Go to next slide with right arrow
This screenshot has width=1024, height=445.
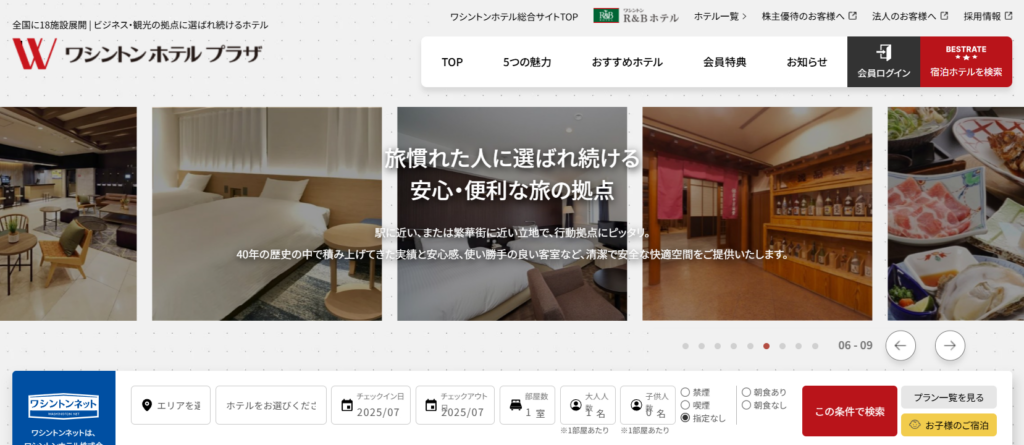(950, 345)
